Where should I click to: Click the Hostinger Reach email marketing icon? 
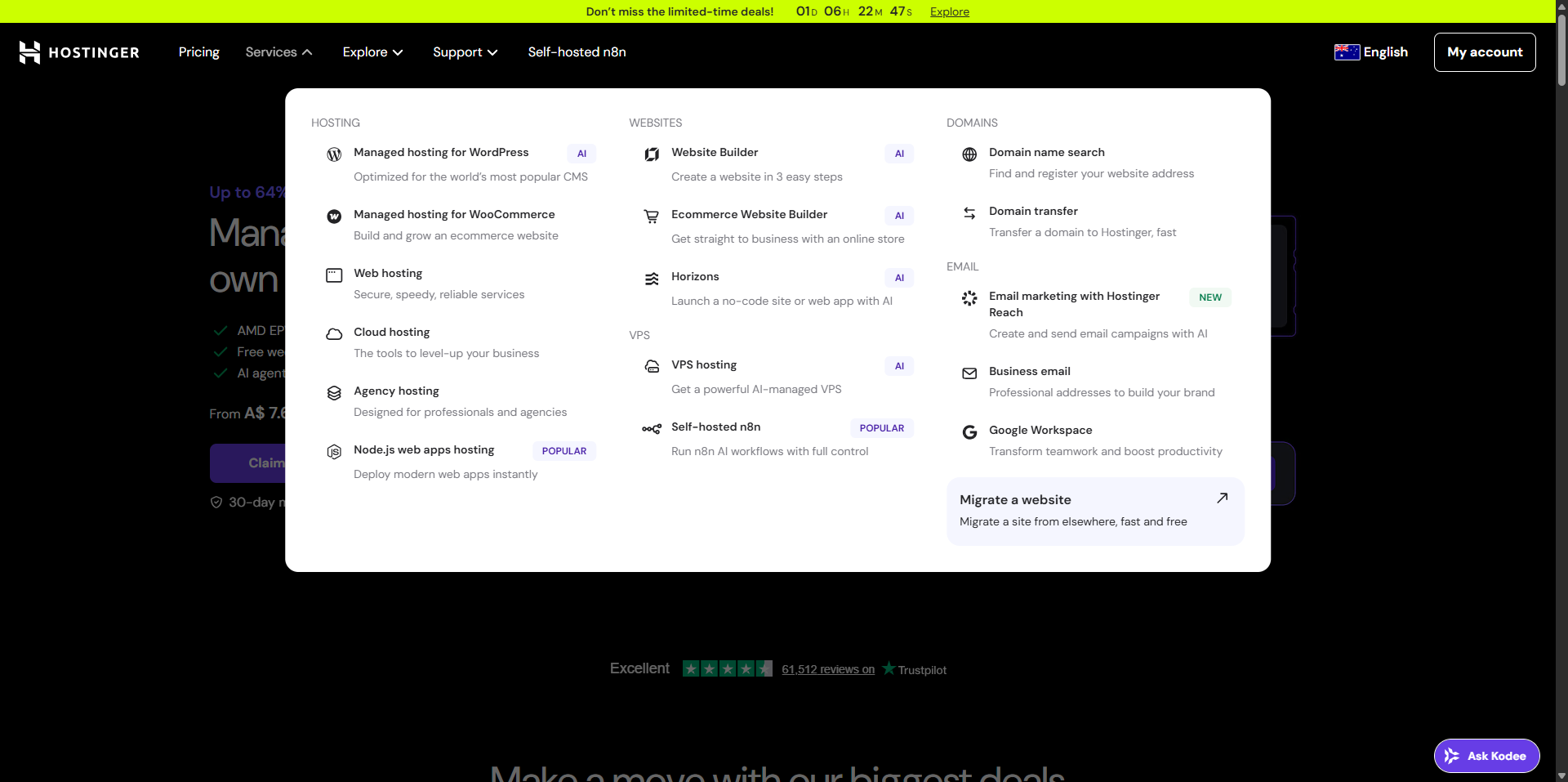click(969, 298)
